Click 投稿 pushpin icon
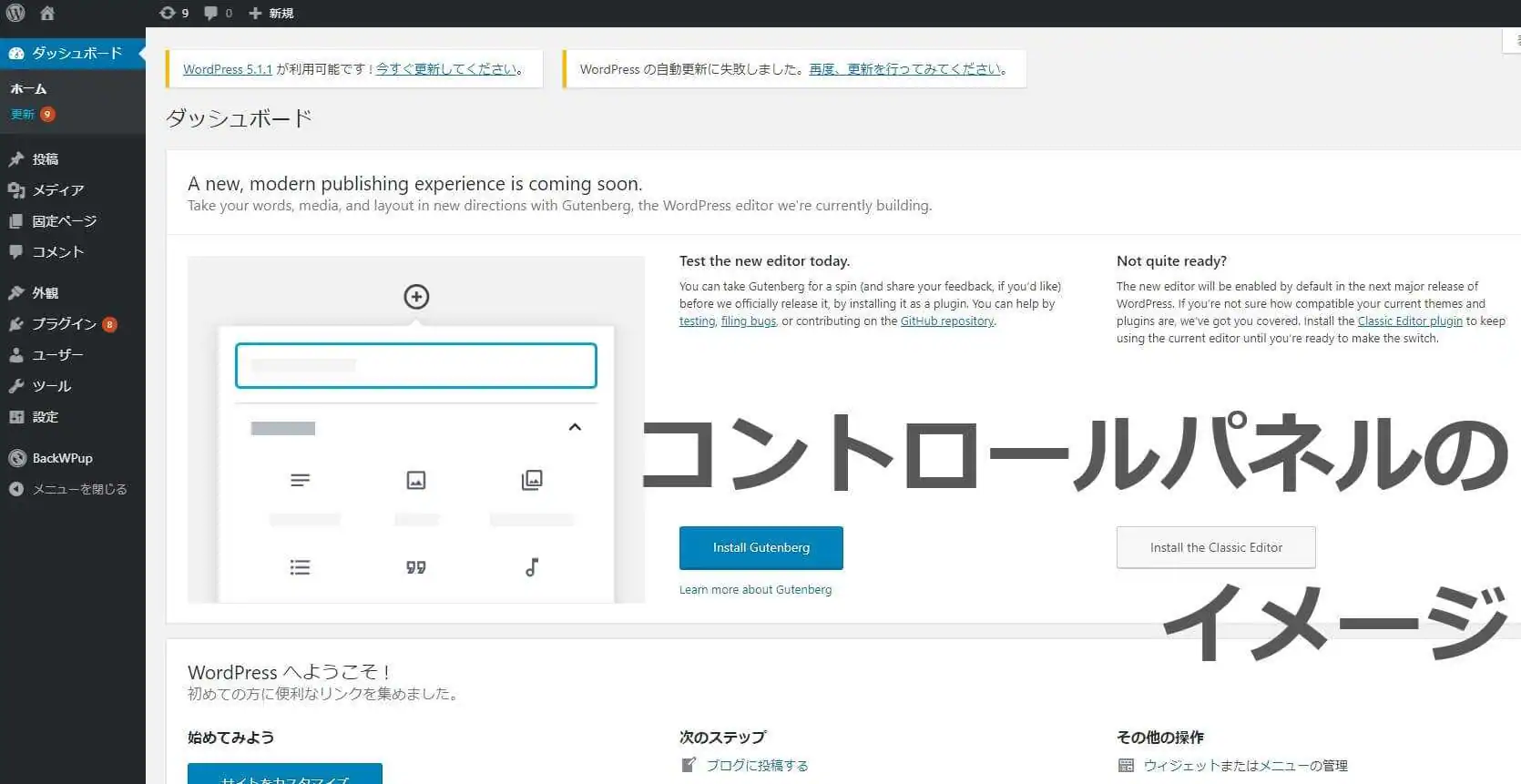 tap(15, 158)
